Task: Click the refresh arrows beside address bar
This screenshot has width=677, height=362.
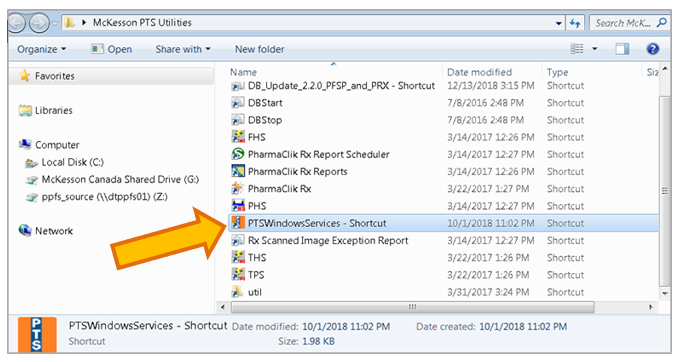Action: coord(574,23)
